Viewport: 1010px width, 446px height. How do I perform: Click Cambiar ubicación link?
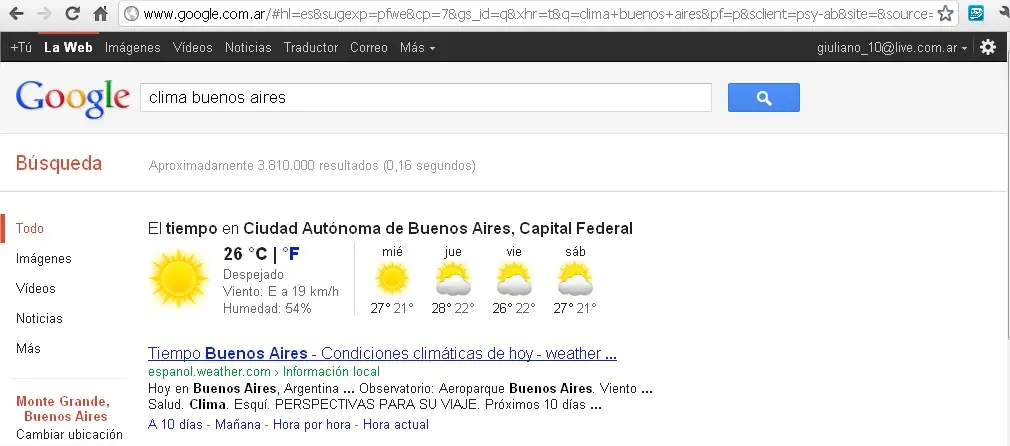(x=70, y=434)
